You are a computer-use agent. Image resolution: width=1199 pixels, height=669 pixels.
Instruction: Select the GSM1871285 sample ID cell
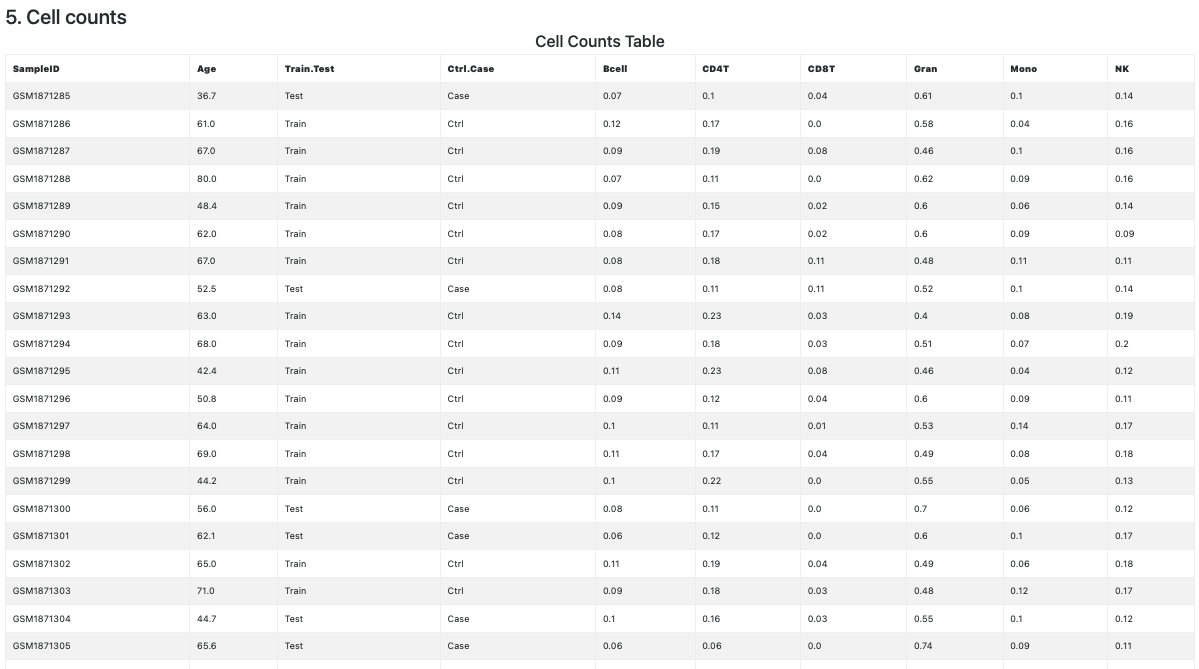coord(41,96)
